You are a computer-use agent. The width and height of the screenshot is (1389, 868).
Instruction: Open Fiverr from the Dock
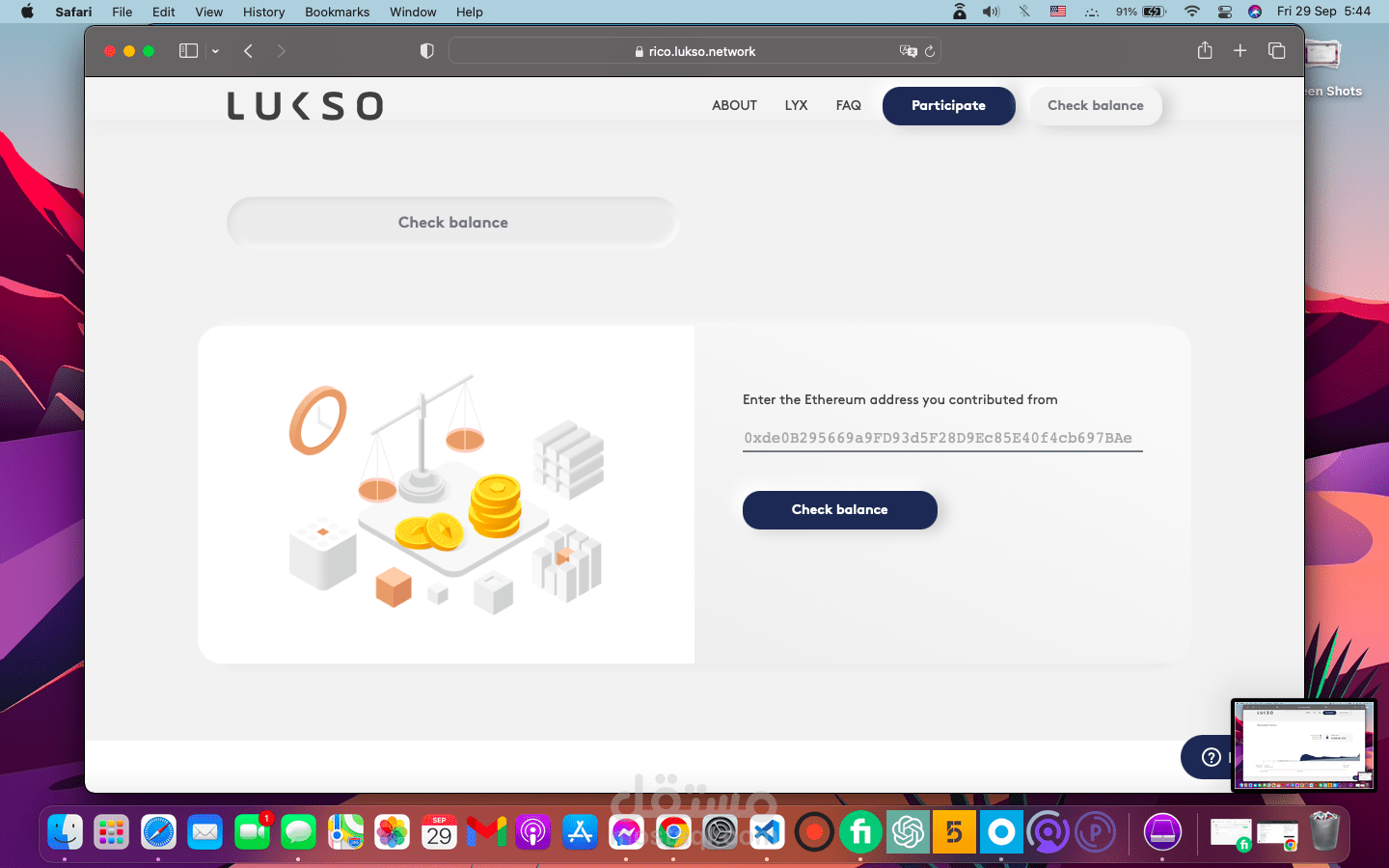coord(861,831)
